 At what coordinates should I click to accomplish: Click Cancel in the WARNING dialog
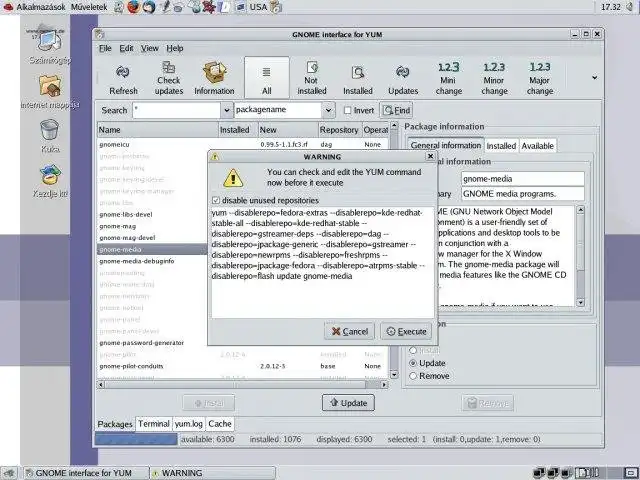349,331
